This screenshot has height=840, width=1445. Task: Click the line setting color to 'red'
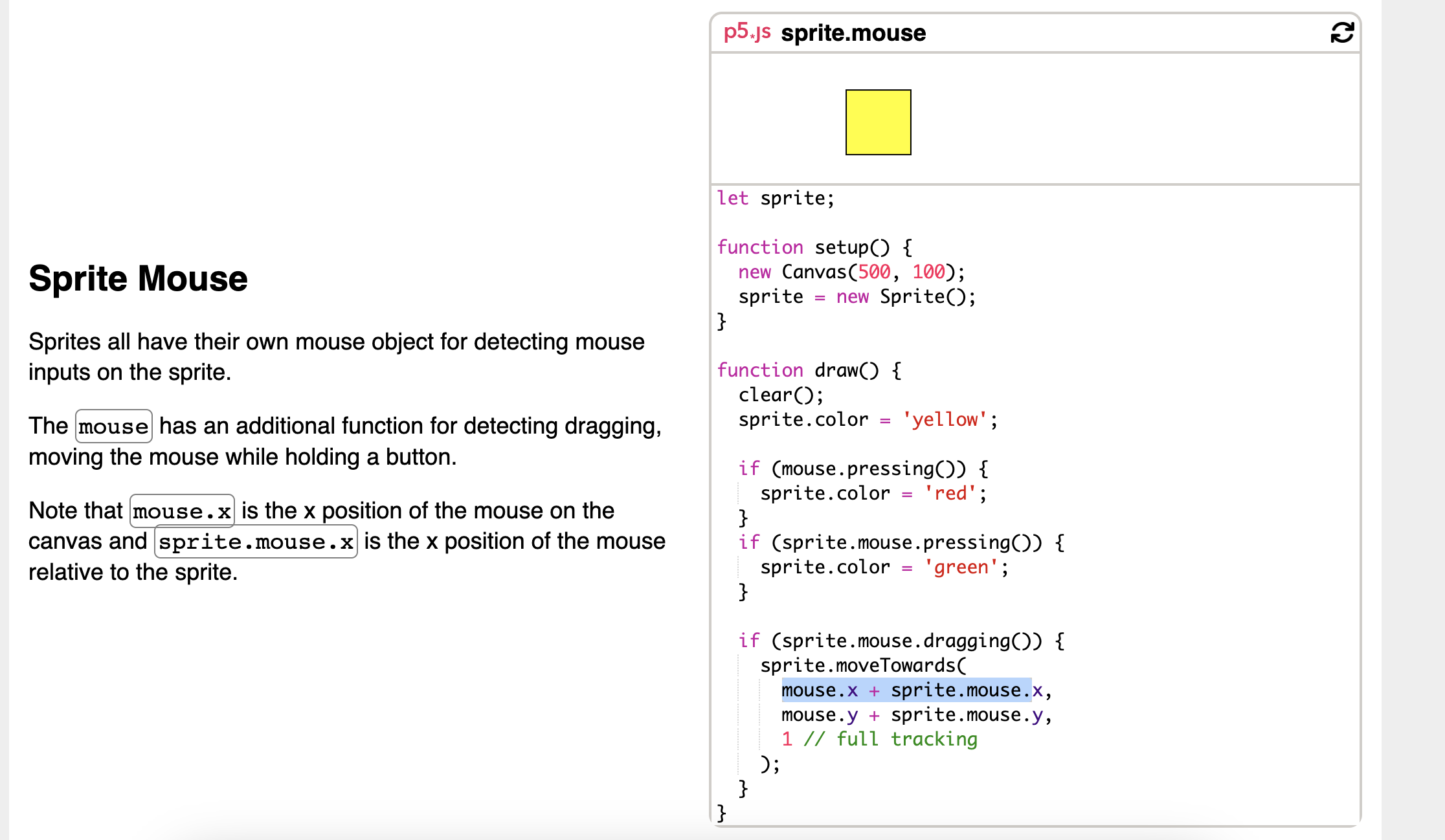pos(873,493)
